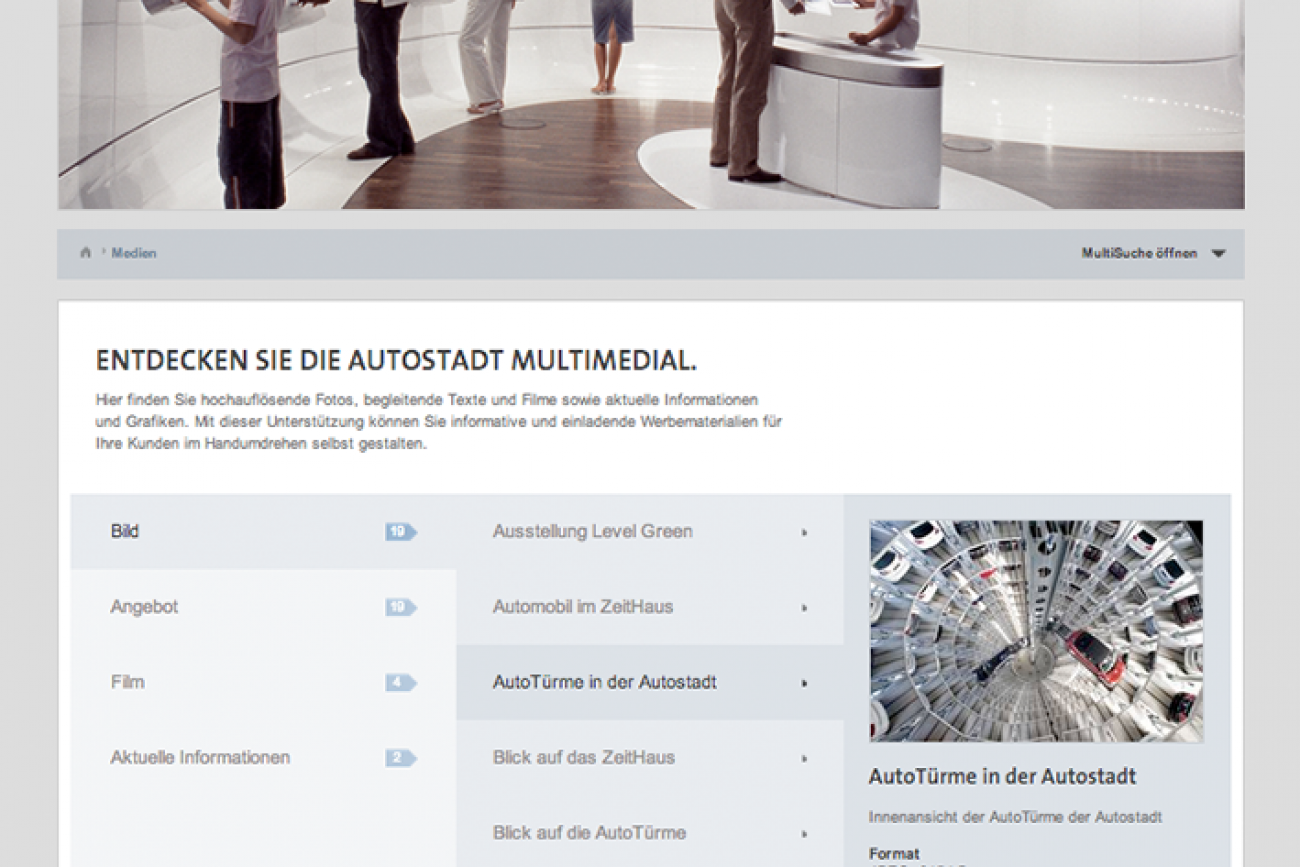1300x867 pixels.
Task: Click arrow beside AutoTürme in der Autostadt
Action: click(x=804, y=683)
